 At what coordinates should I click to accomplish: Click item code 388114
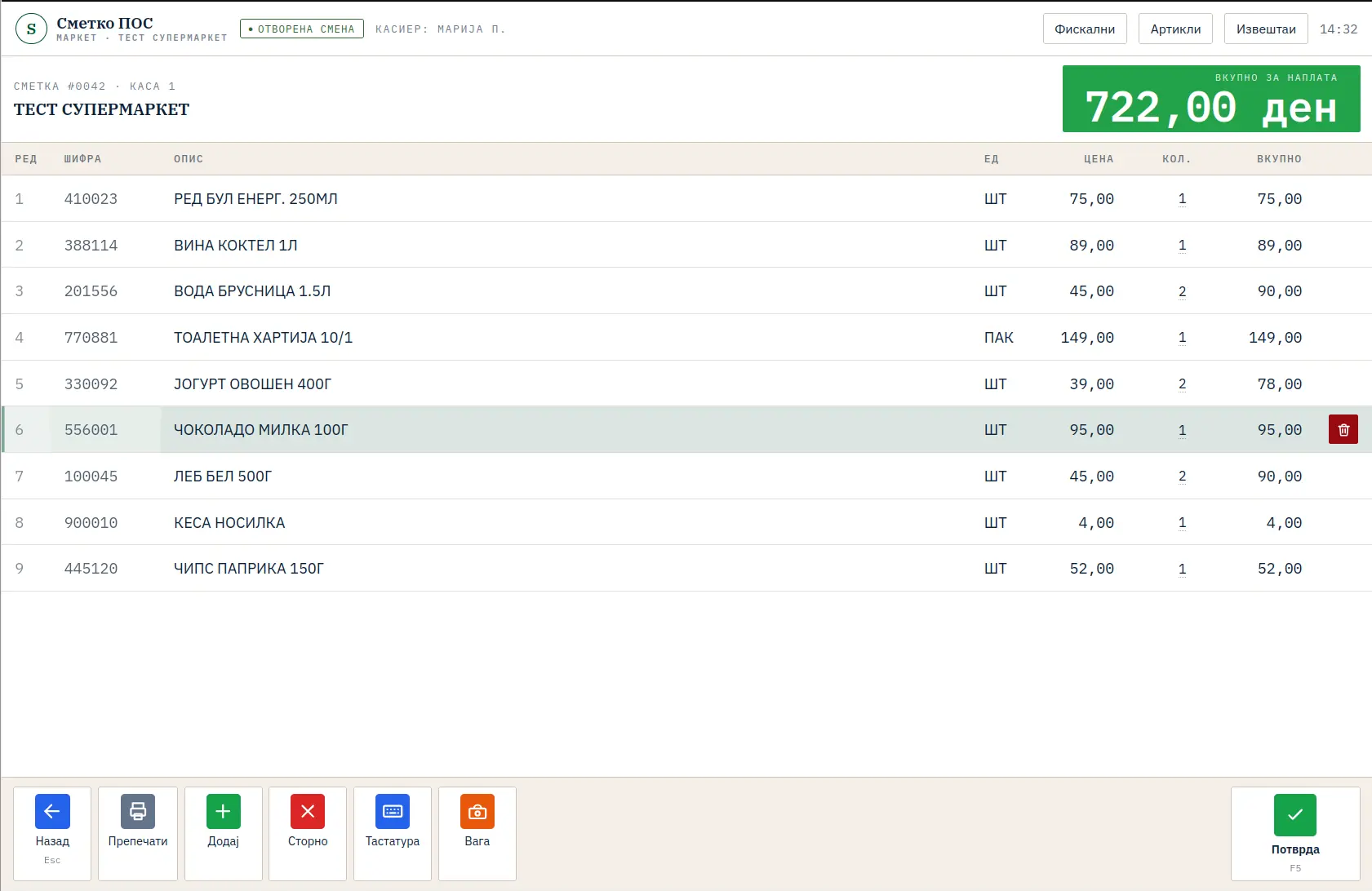[91, 246]
